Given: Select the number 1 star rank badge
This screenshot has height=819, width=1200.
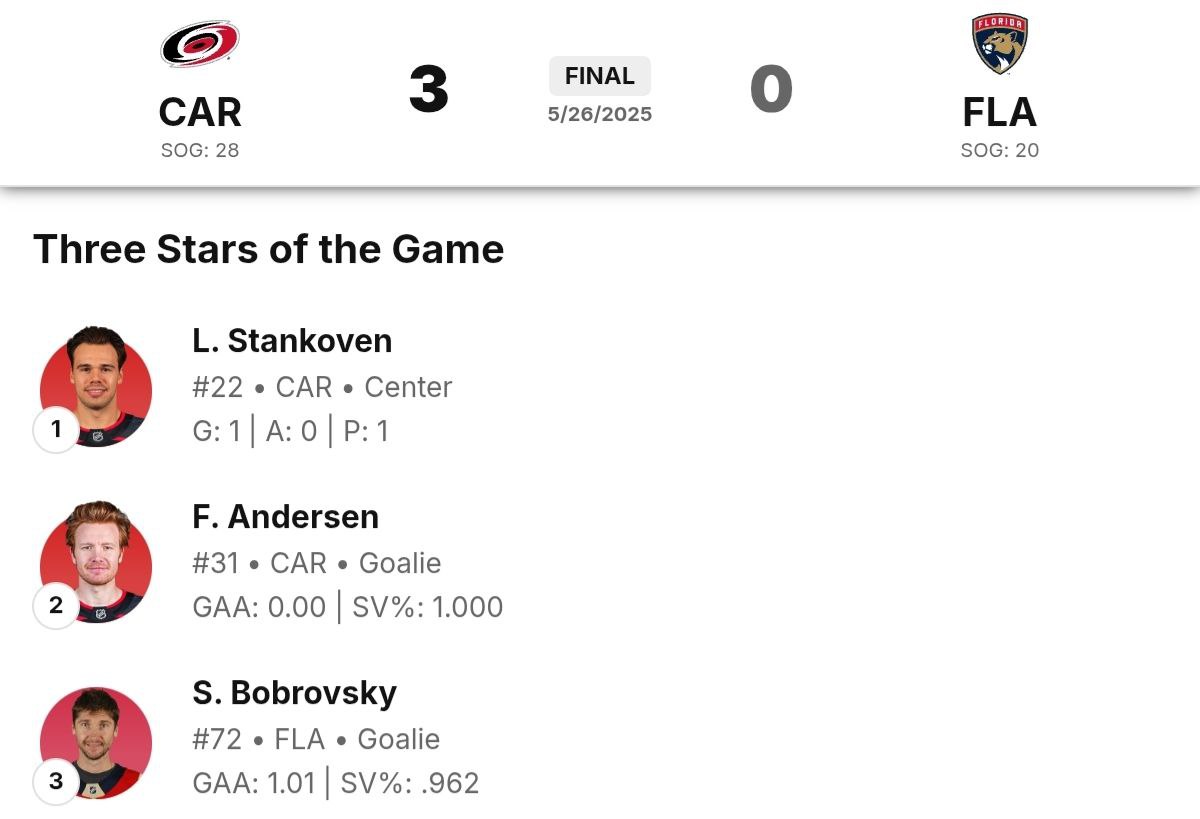Looking at the screenshot, I should pos(56,429).
